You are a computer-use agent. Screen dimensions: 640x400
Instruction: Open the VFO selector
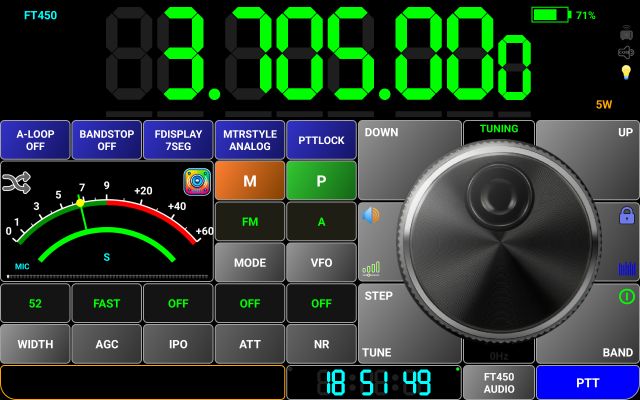coord(321,263)
